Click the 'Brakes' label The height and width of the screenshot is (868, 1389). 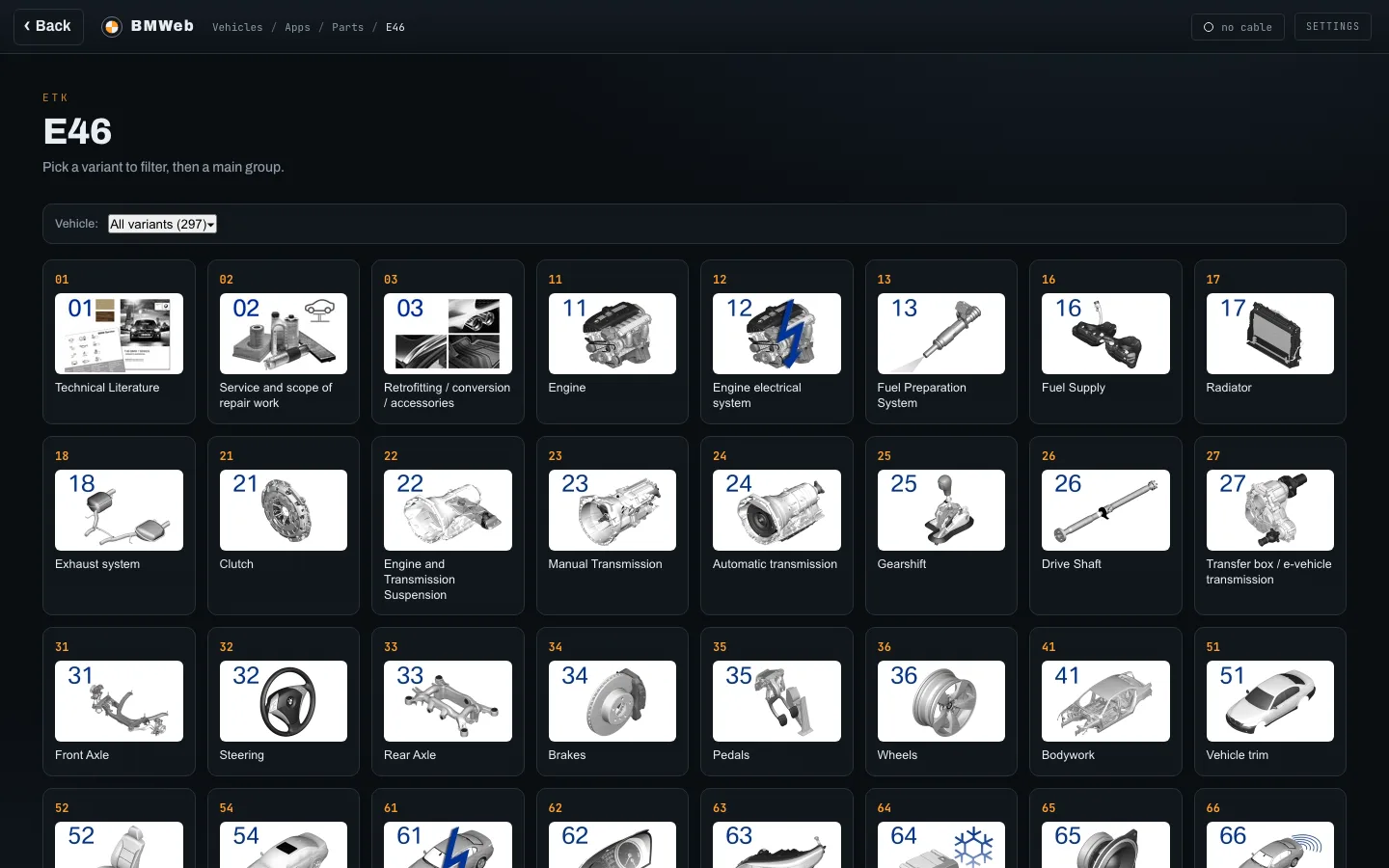[567, 755]
